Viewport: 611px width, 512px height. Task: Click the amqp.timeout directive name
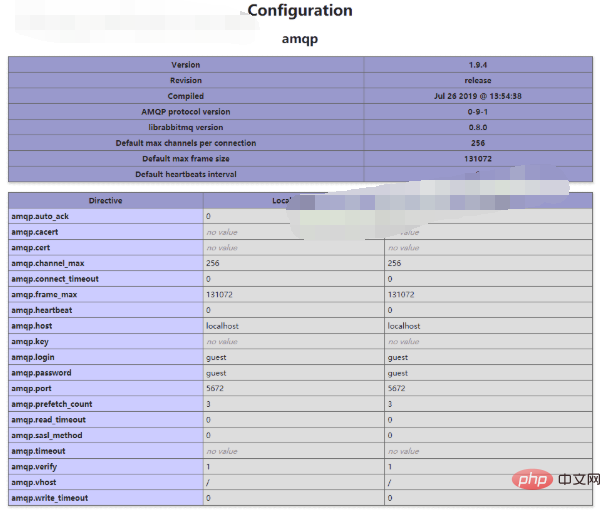point(38,451)
